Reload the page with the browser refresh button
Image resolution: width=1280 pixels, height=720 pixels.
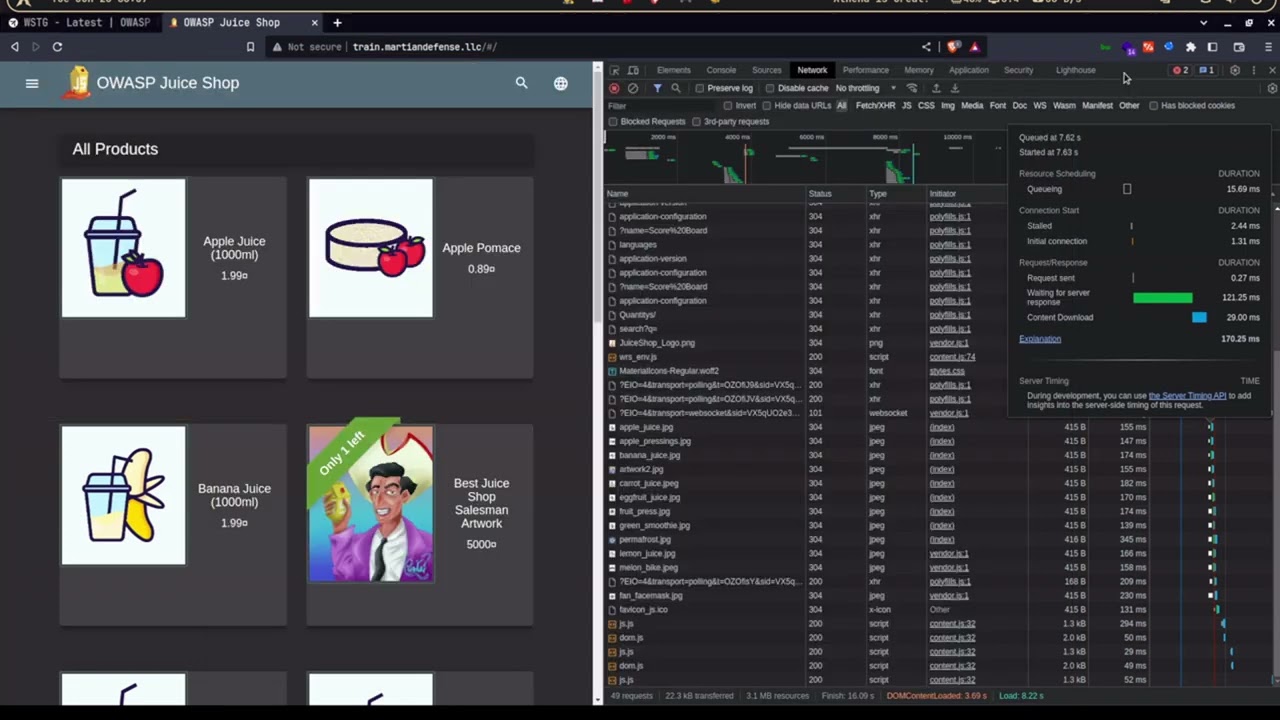click(x=57, y=47)
